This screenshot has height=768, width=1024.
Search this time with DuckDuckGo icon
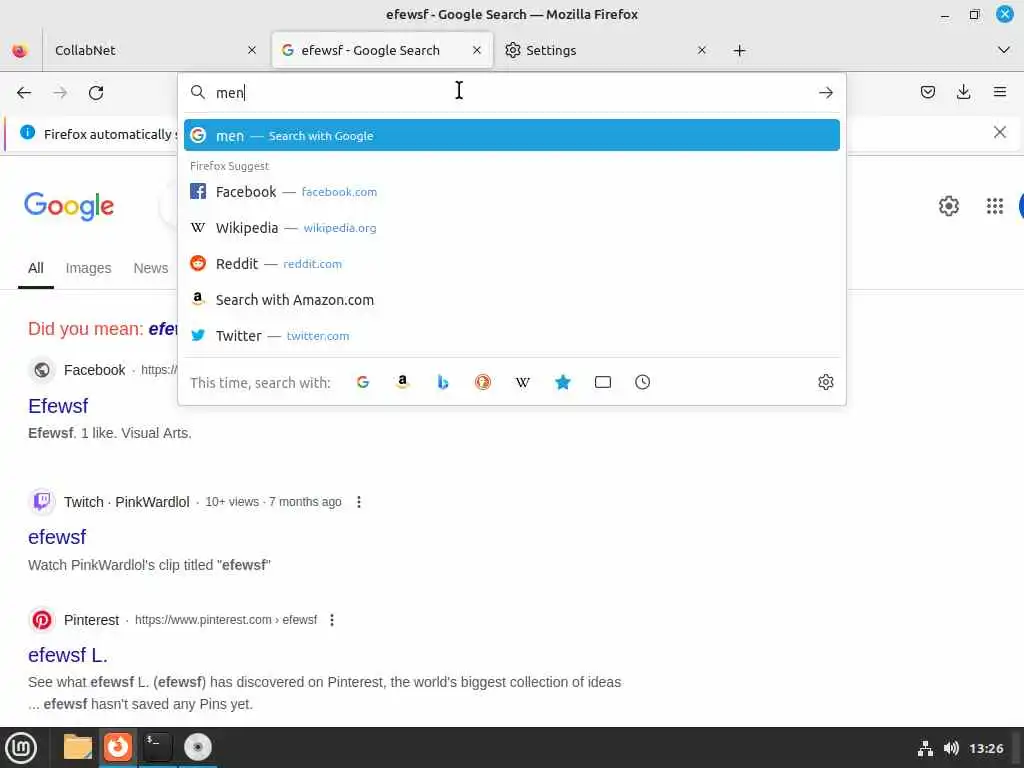pos(483,382)
